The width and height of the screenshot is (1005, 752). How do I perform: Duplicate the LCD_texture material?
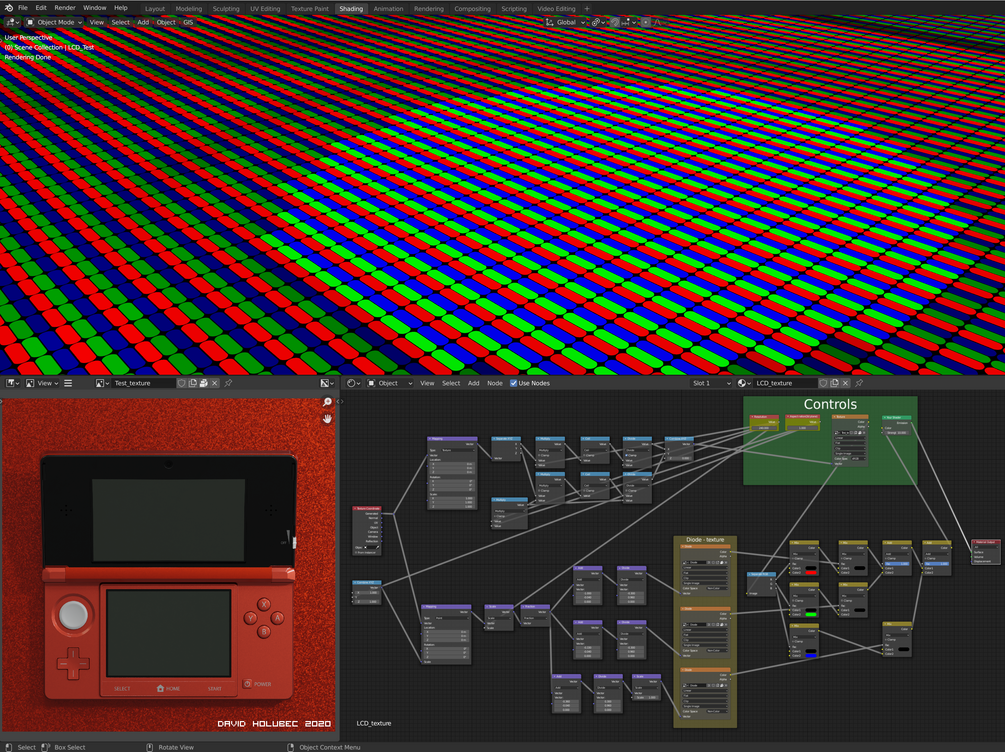click(835, 383)
